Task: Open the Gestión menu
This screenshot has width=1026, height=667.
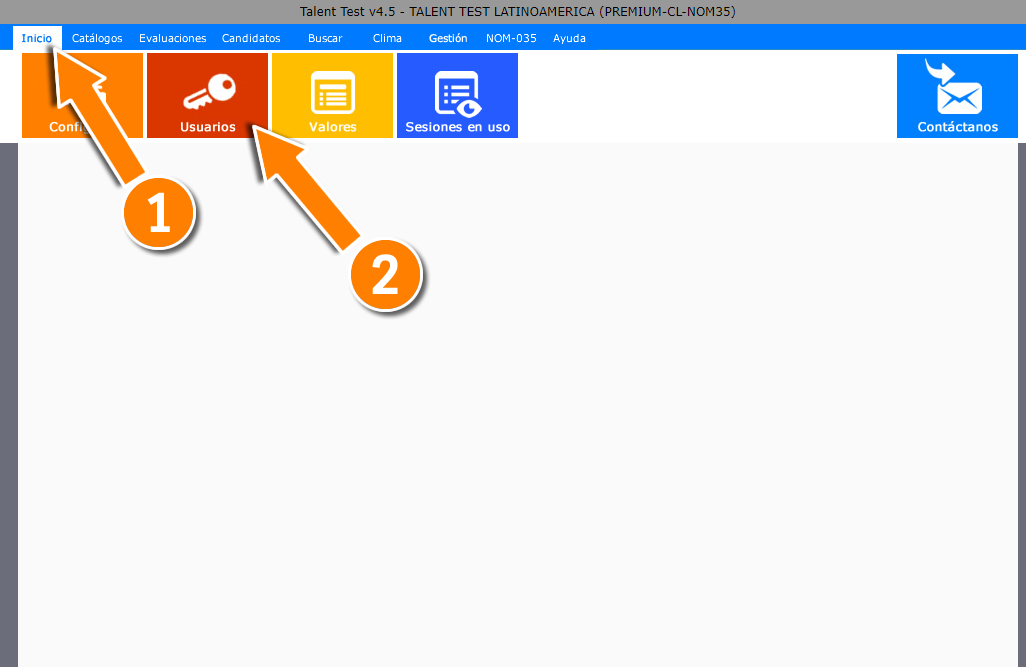Action: click(448, 38)
